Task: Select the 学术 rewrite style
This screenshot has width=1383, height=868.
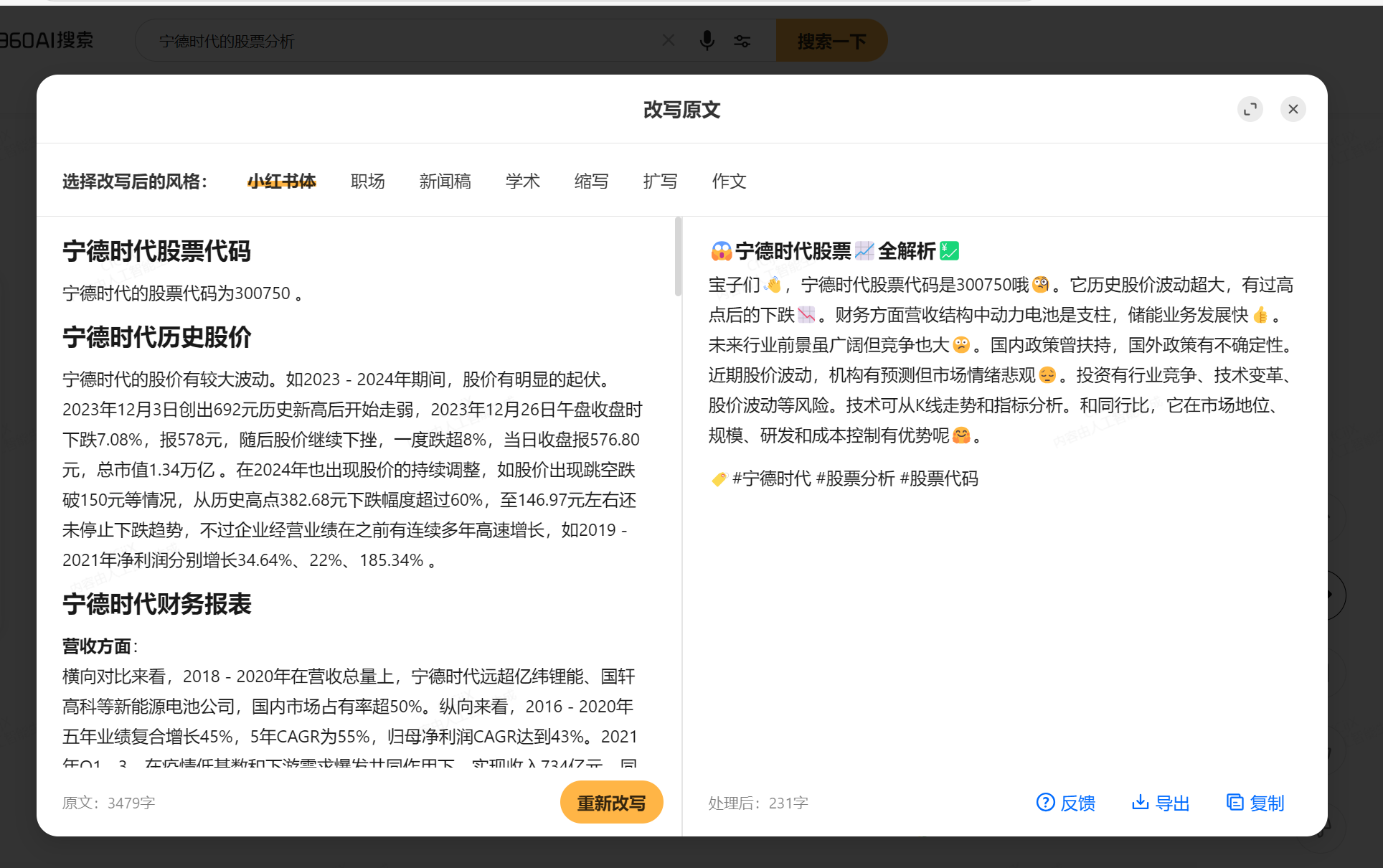Action: pyautogui.click(x=523, y=181)
